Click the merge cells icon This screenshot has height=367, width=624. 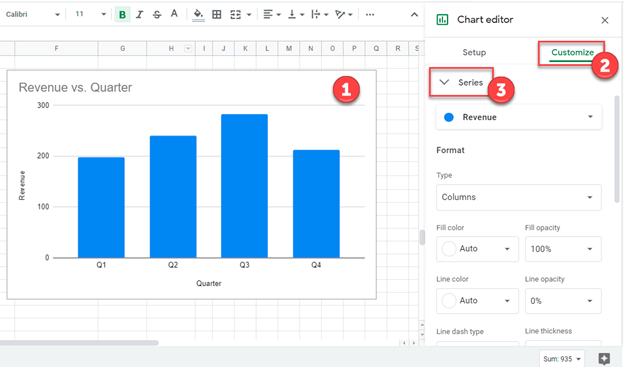pos(235,15)
